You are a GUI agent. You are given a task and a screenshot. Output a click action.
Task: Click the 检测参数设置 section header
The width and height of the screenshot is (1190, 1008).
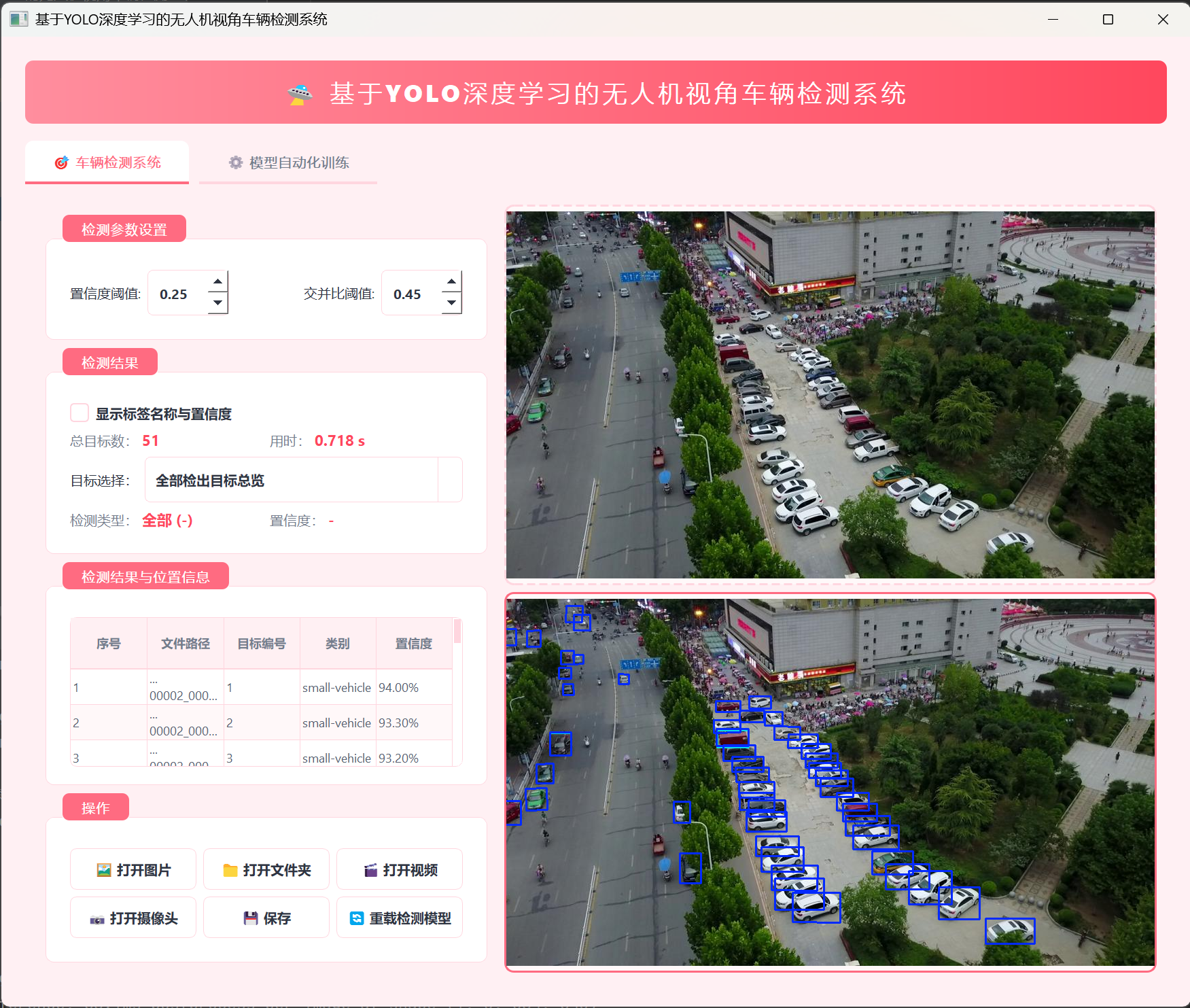pyautogui.click(x=124, y=229)
